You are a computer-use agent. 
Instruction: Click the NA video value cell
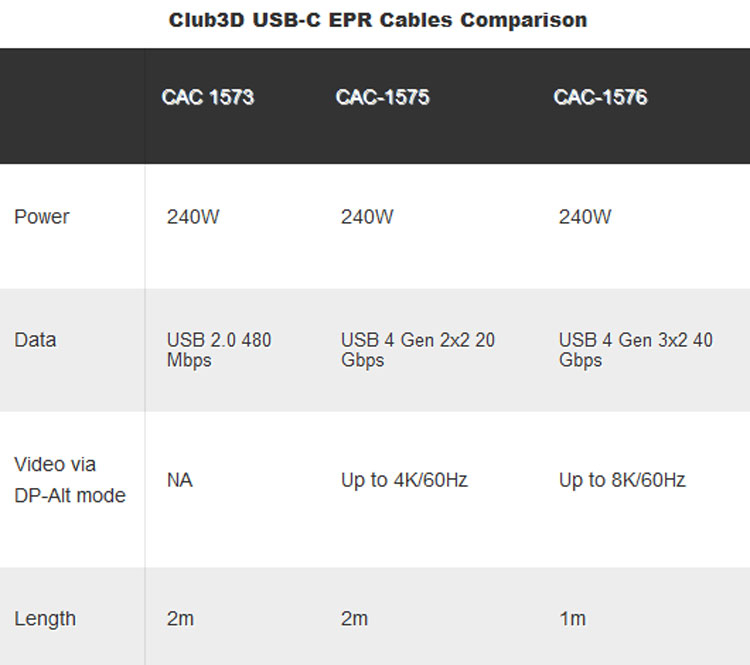pyautogui.click(x=180, y=481)
